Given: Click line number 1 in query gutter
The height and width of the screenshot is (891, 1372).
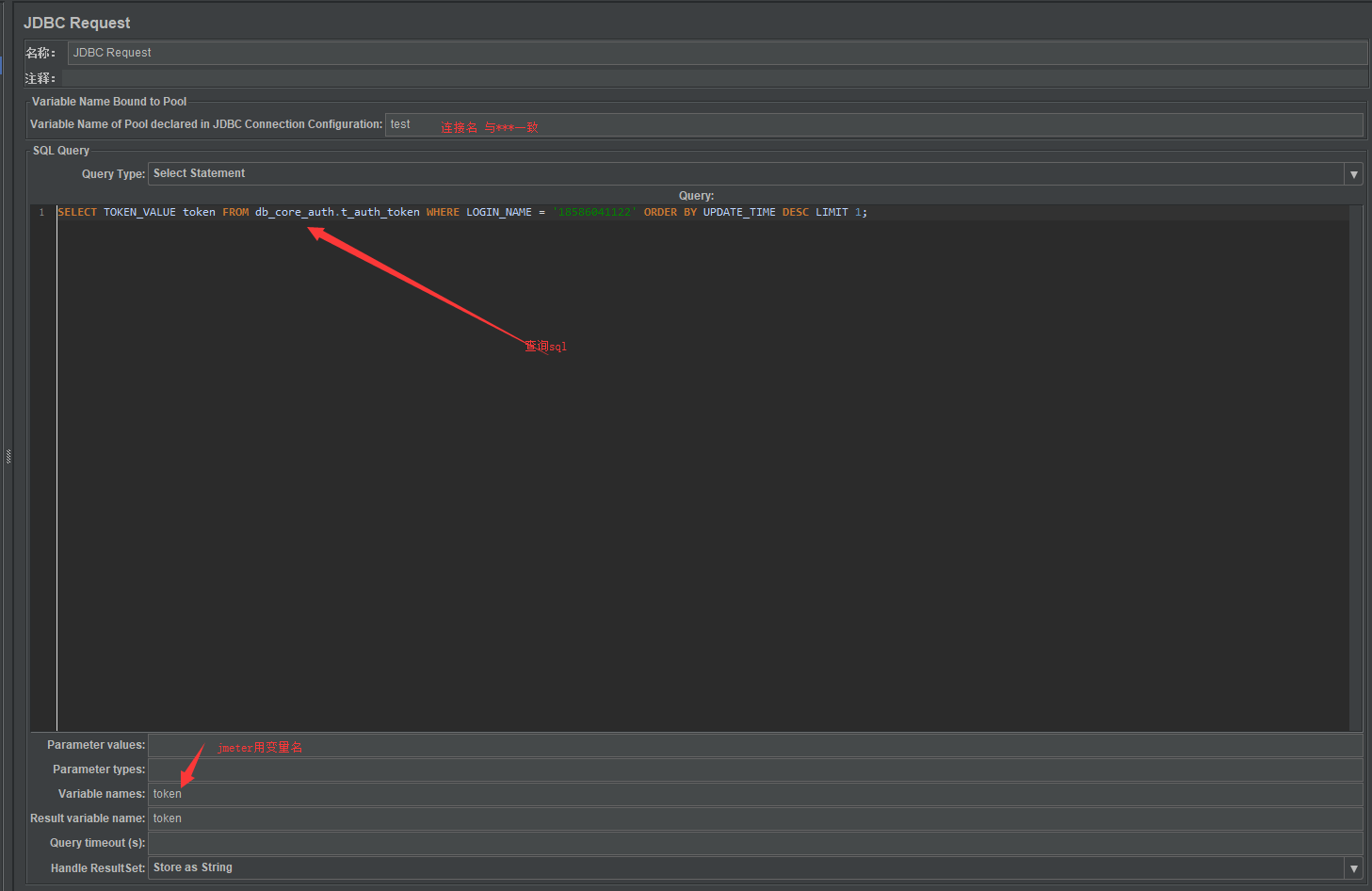Looking at the screenshot, I should click(x=40, y=211).
